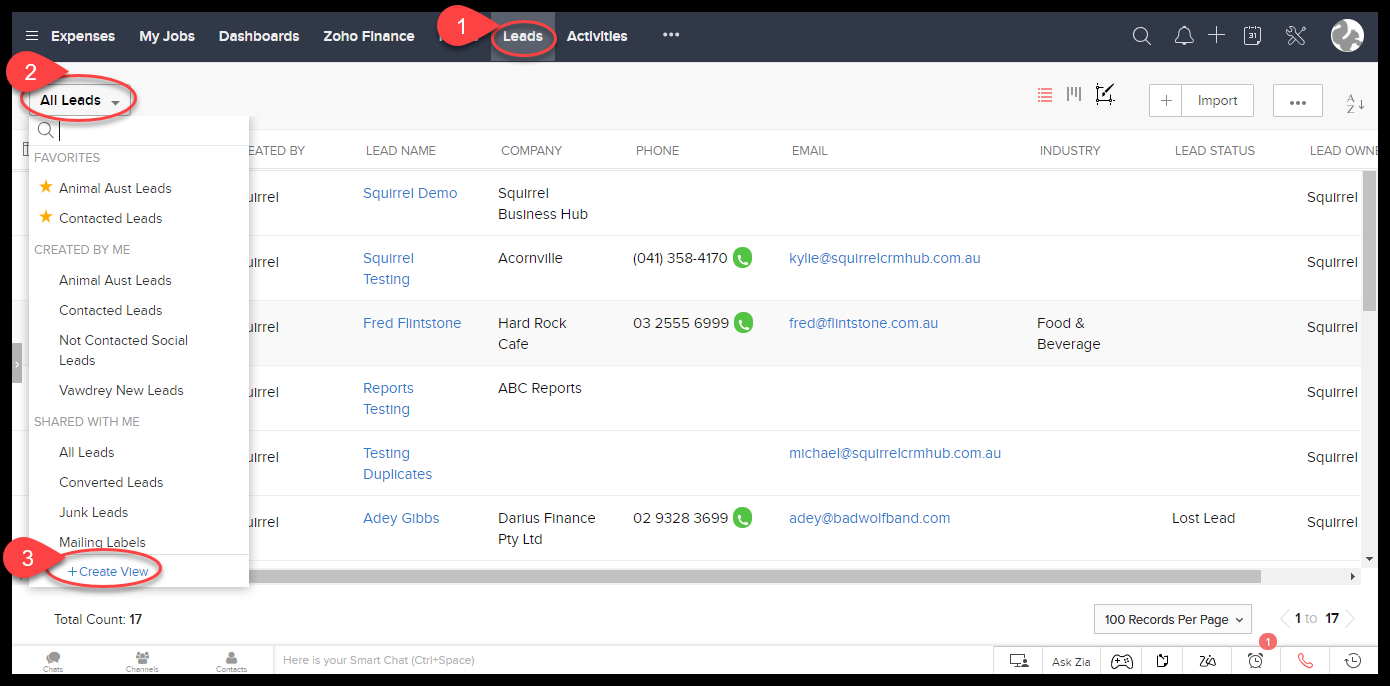Click the screen share presenter icon
Image resolution: width=1390 pixels, height=686 pixels.
[1019, 660]
